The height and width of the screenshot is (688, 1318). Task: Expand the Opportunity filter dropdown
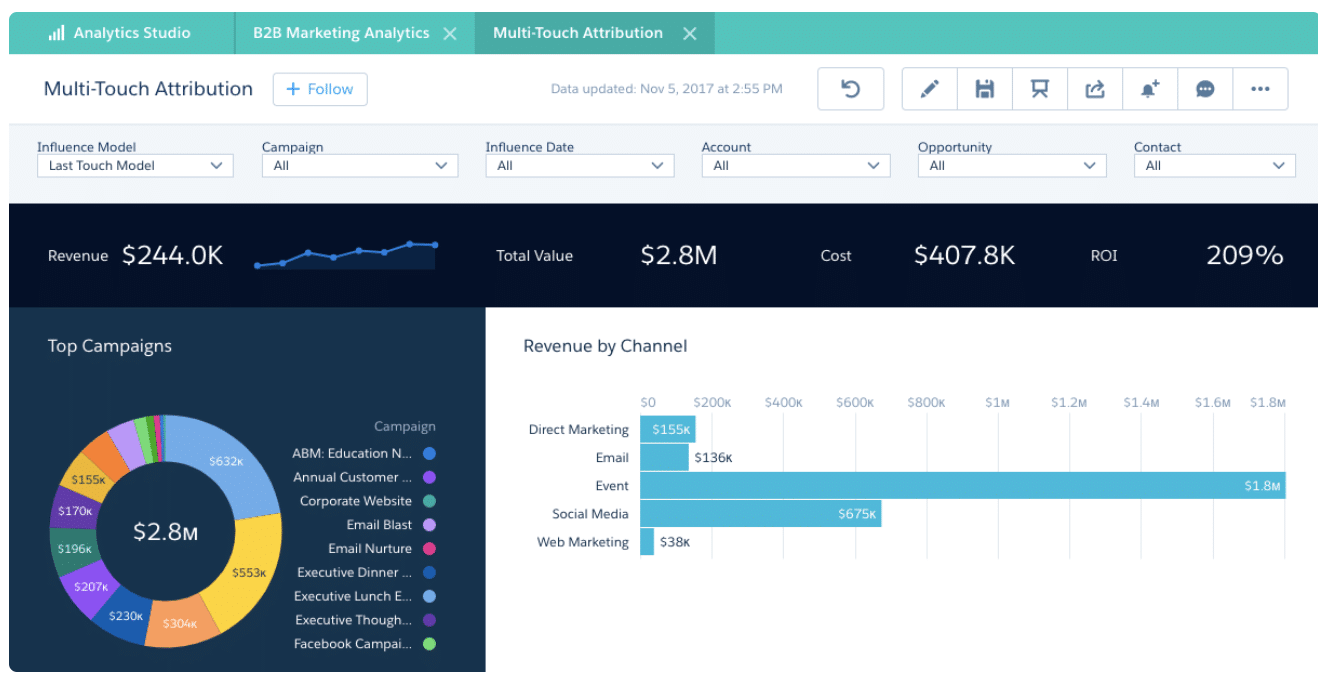click(x=1011, y=165)
